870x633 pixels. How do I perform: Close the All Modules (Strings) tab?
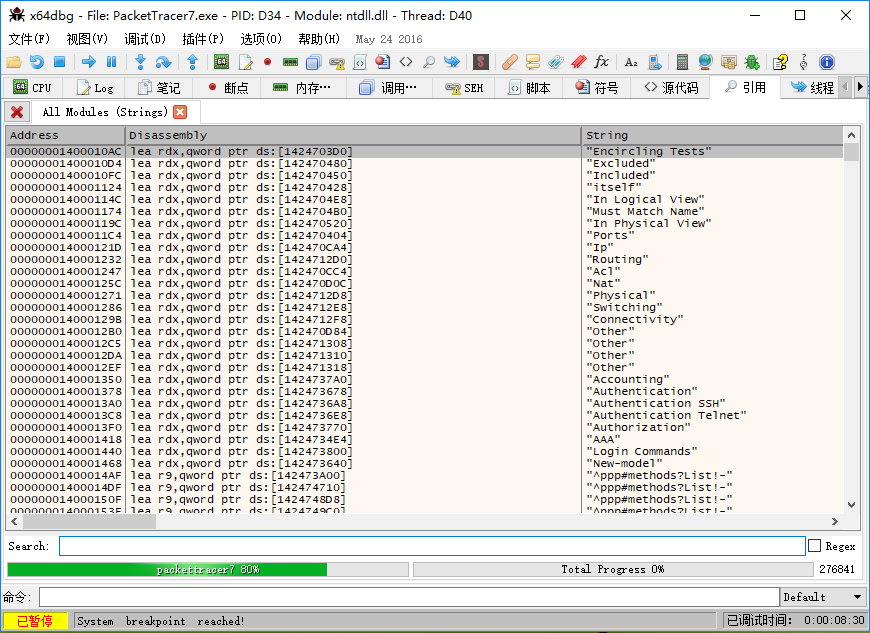click(x=180, y=112)
